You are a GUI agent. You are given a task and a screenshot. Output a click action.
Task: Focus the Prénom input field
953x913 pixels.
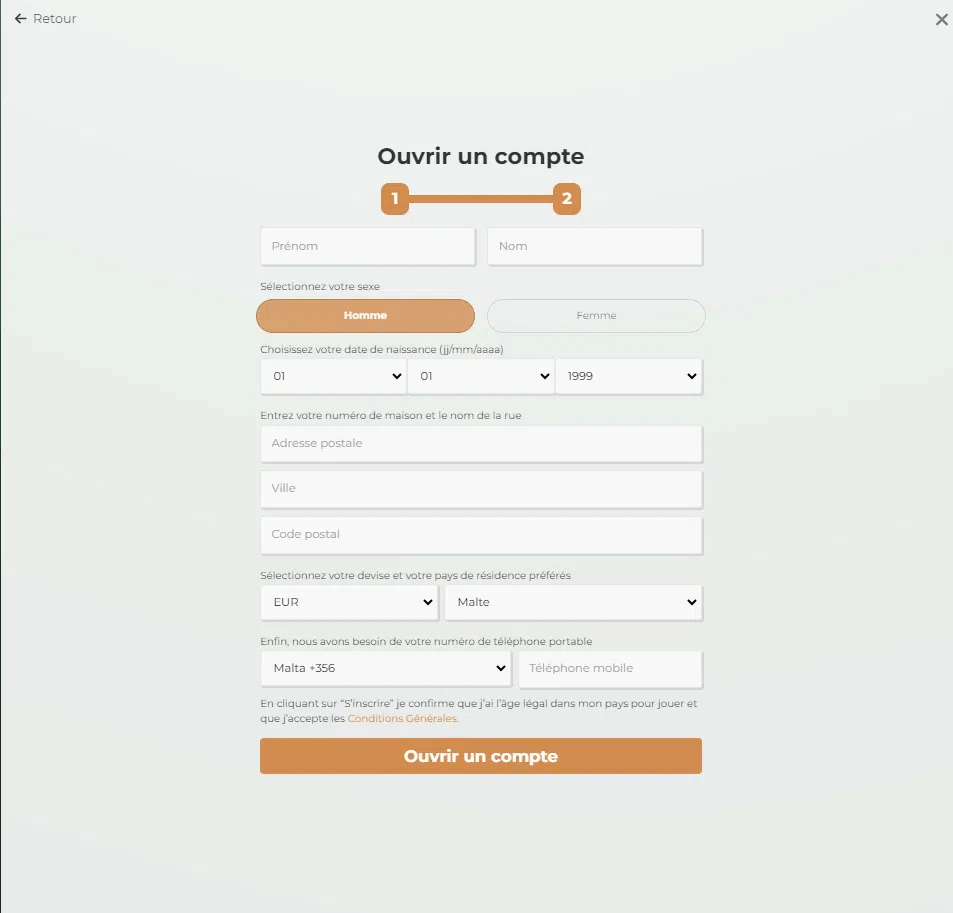[x=368, y=246]
